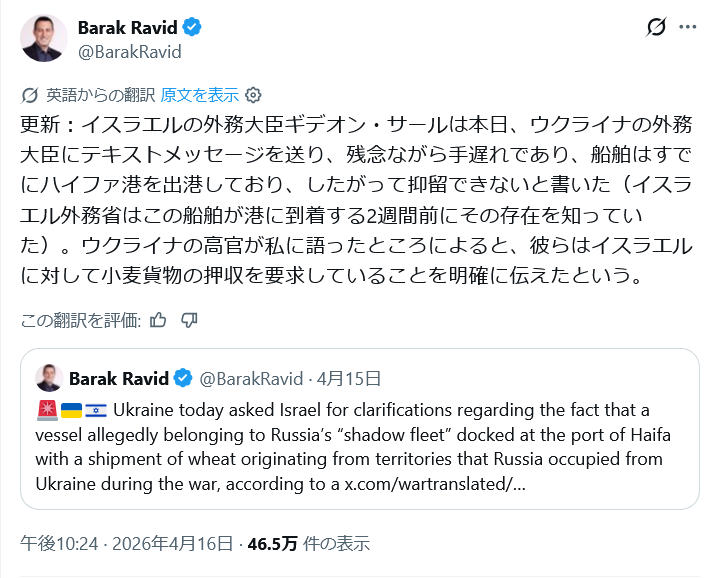Click the Israel flag emoji
The width and height of the screenshot is (718, 578).
[96, 410]
